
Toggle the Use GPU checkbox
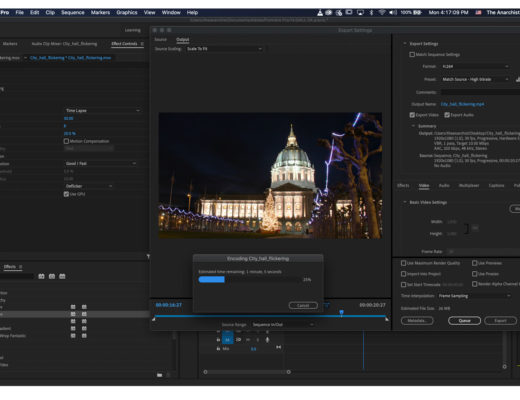coord(66,194)
